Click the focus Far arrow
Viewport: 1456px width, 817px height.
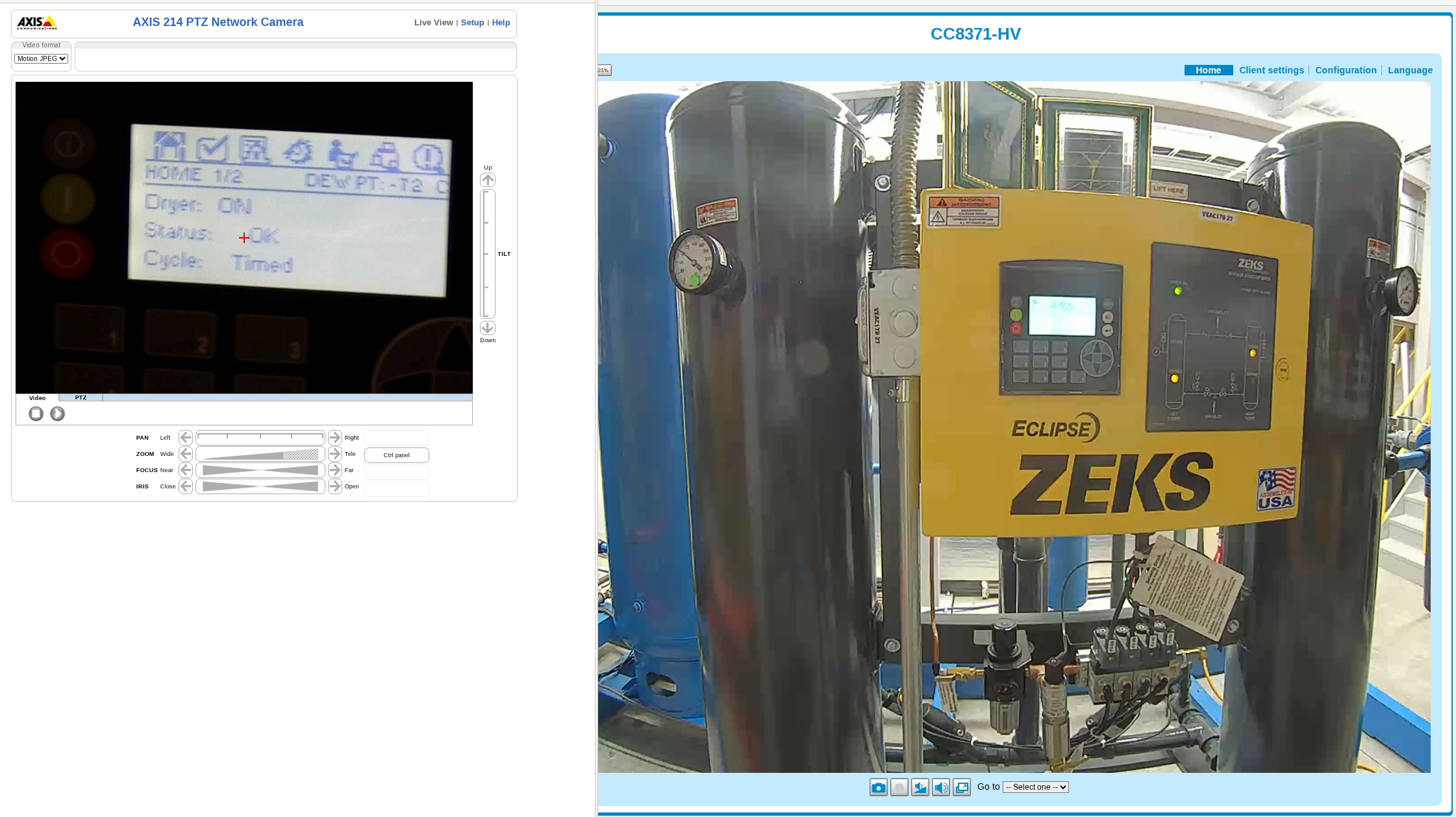(x=334, y=470)
